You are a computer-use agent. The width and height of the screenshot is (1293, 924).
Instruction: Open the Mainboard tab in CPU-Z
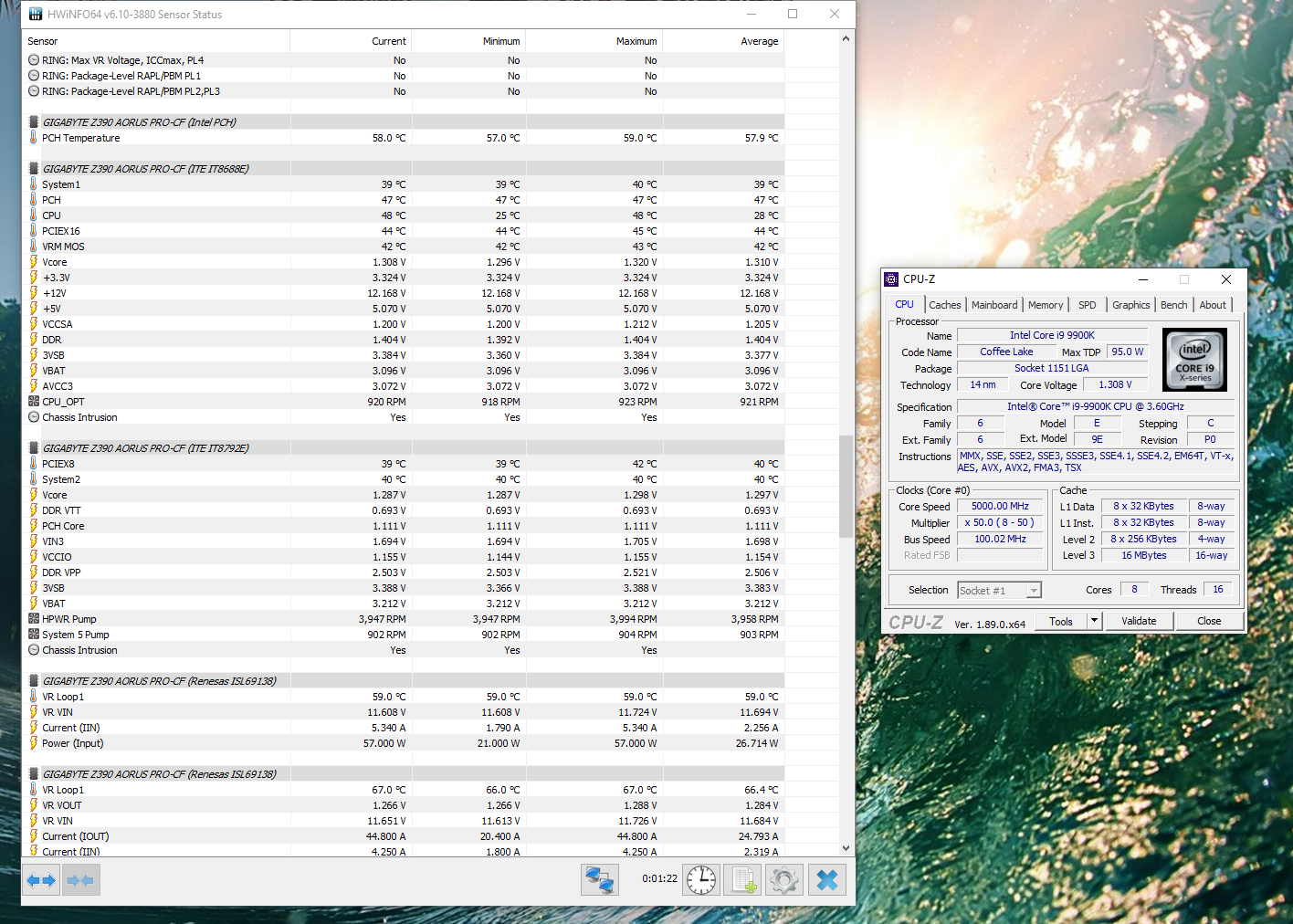click(993, 305)
